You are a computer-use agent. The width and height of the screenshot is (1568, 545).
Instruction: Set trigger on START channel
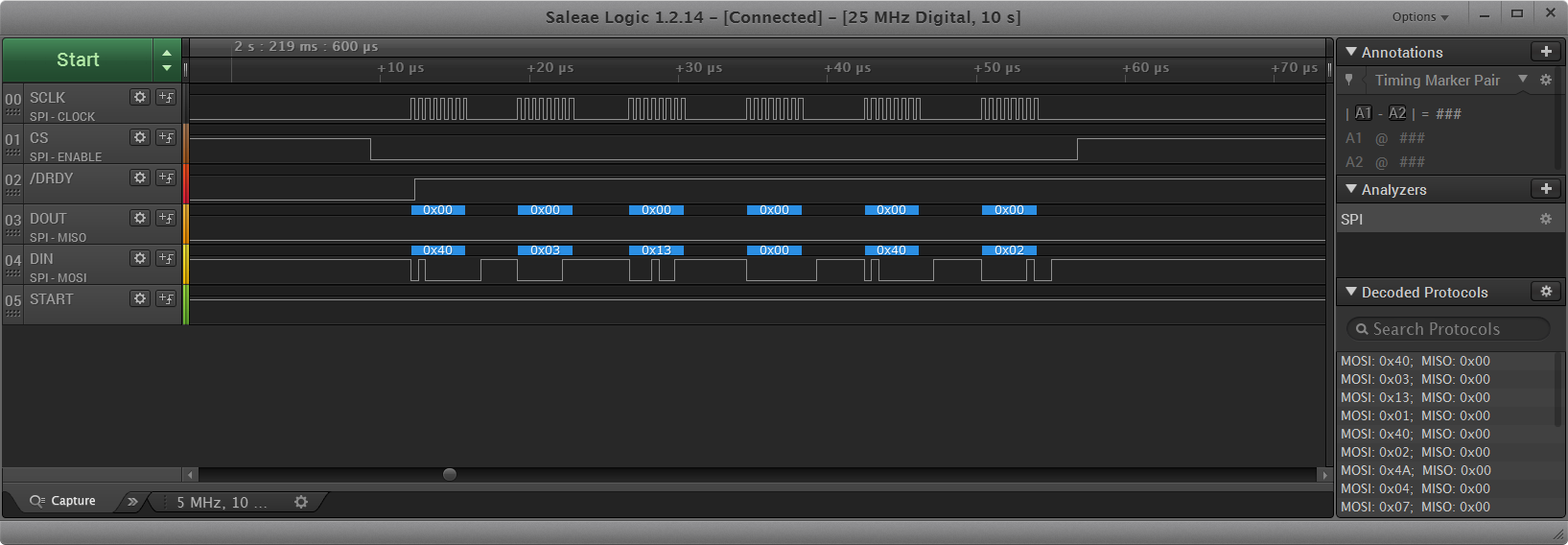[166, 298]
